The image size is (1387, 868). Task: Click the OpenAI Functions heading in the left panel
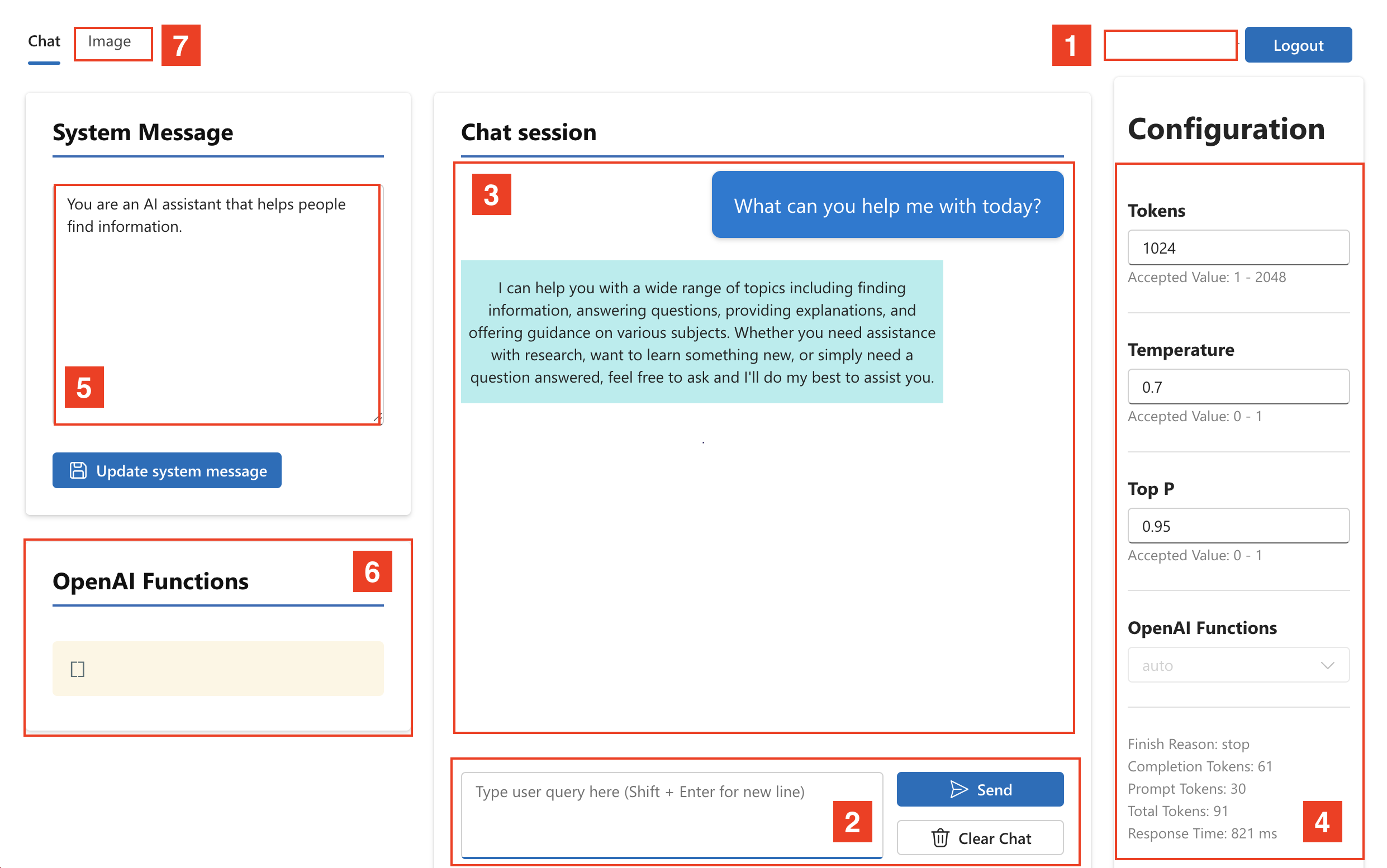click(150, 581)
